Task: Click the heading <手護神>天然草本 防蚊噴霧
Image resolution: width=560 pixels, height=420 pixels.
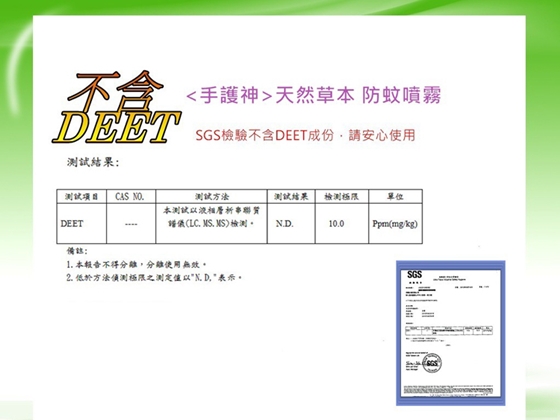Action: click(x=314, y=95)
